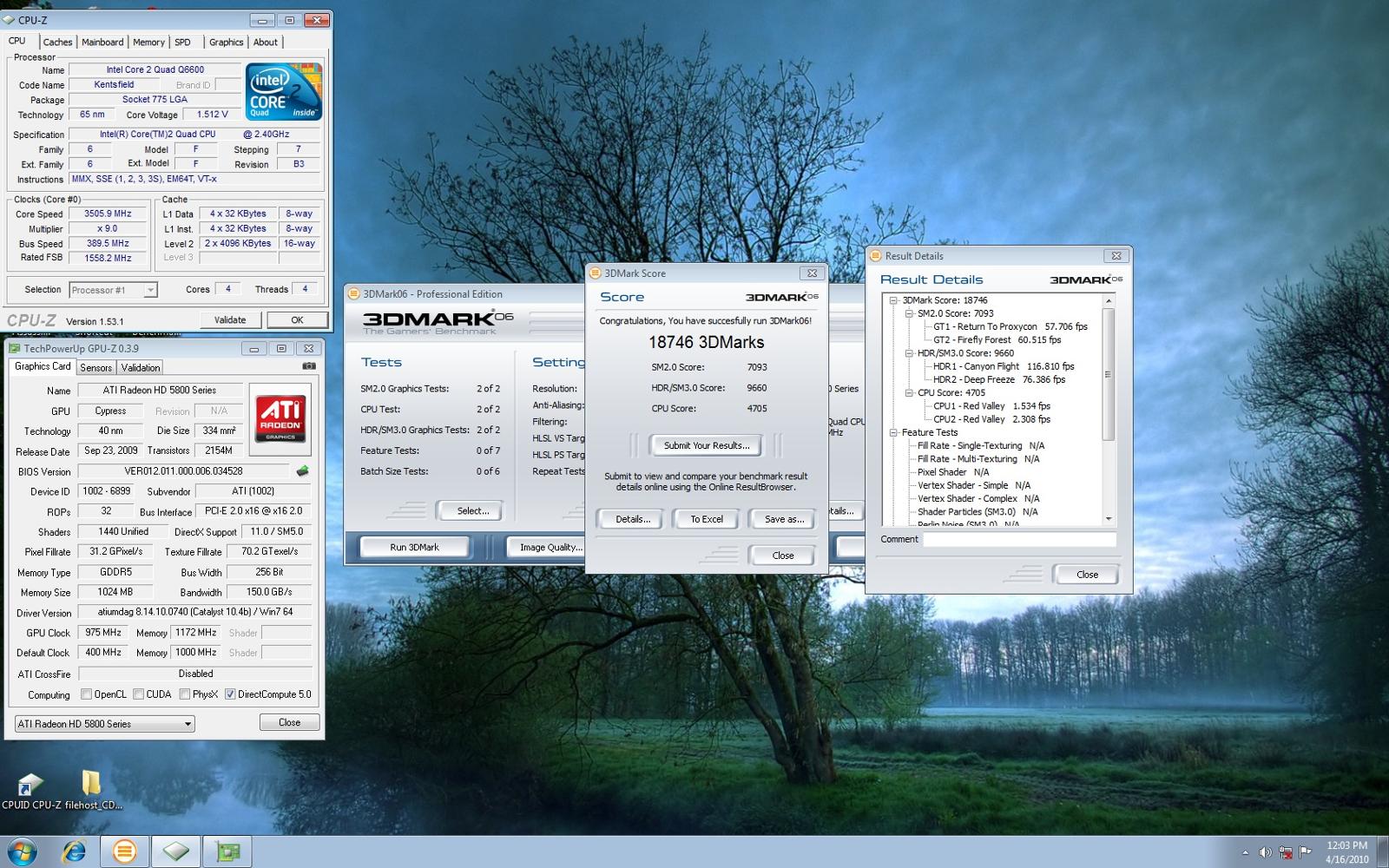The image size is (1389, 868).
Task: Click the Result Details scrollbar thumb
Action: click(x=1108, y=374)
